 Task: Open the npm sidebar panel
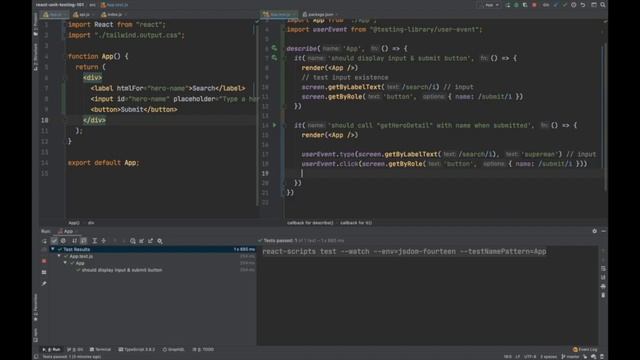[36, 335]
